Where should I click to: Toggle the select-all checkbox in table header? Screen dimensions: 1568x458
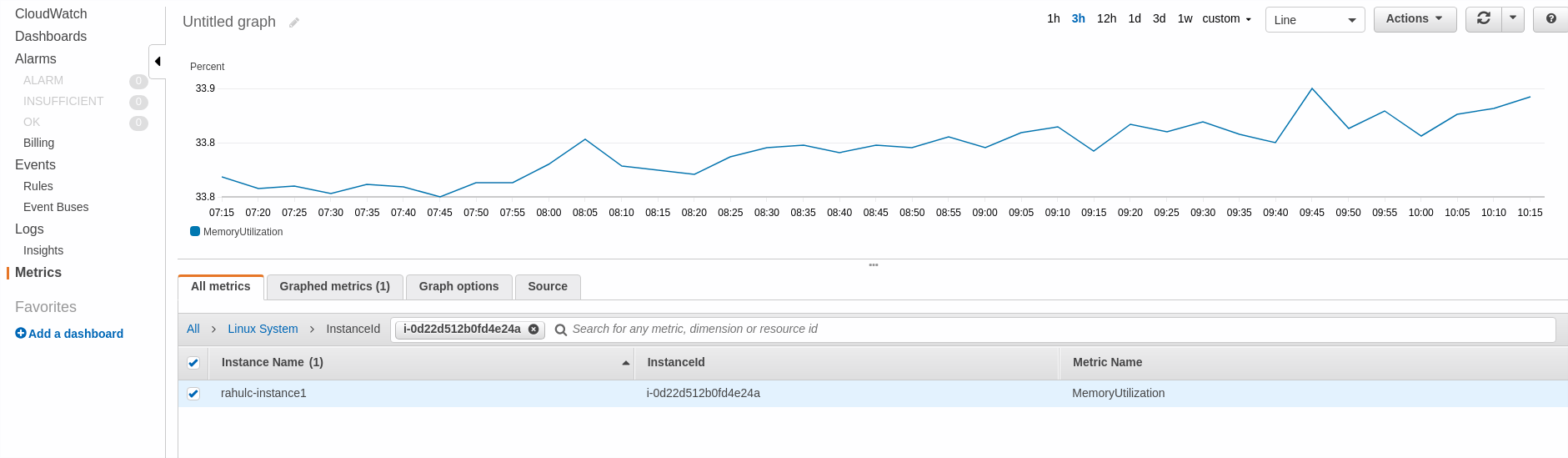[193, 363]
